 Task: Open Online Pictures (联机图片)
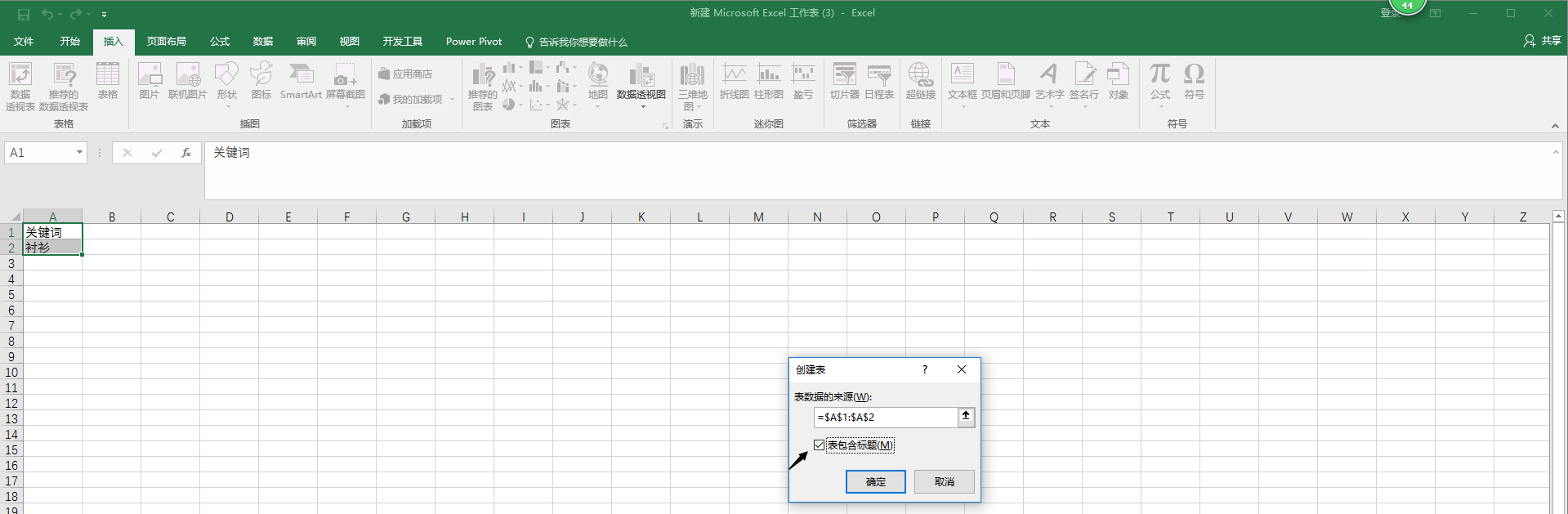(188, 81)
